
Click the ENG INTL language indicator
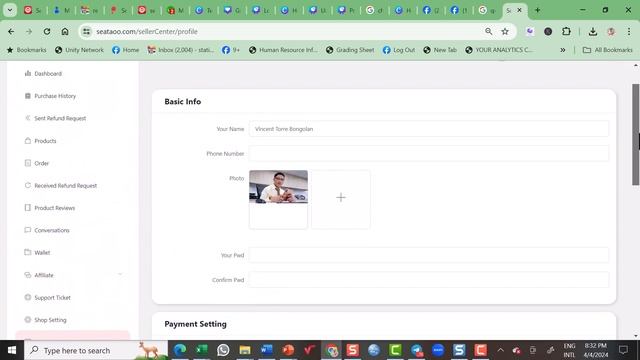569,350
